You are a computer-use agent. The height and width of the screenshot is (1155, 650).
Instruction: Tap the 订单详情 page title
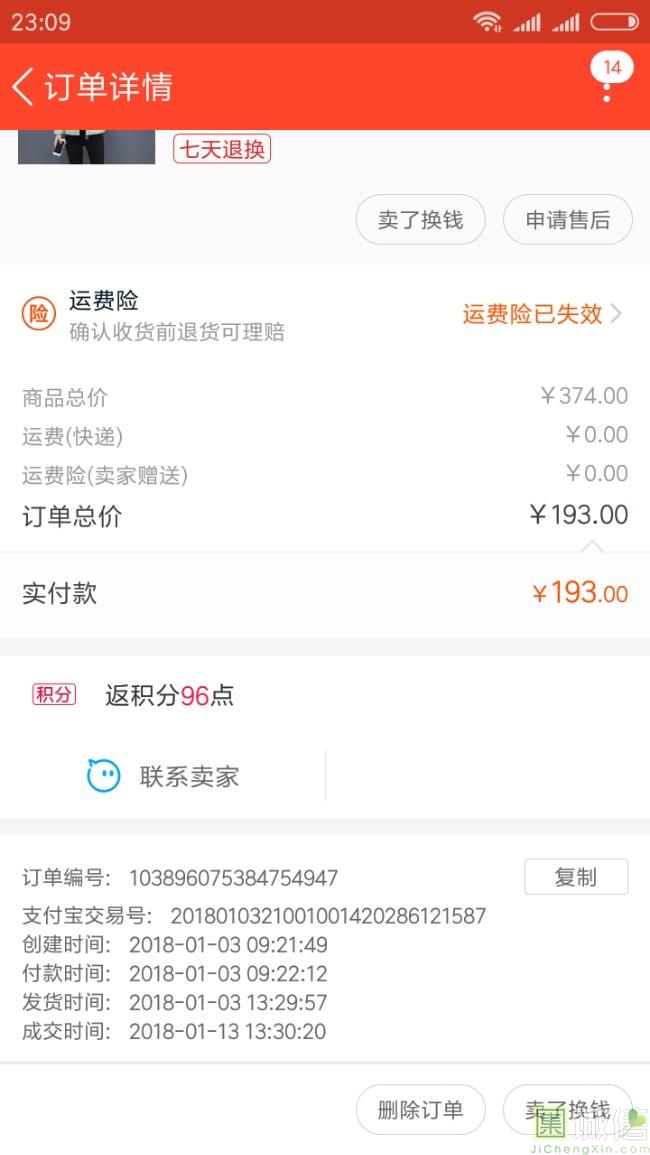pyautogui.click(x=108, y=87)
